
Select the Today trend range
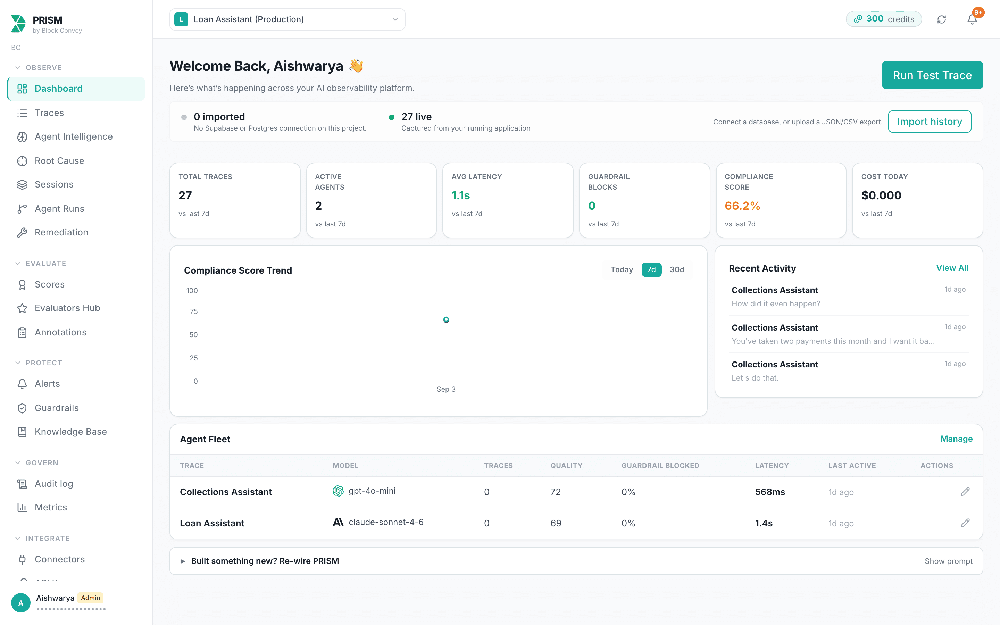(x=622, y=270)
